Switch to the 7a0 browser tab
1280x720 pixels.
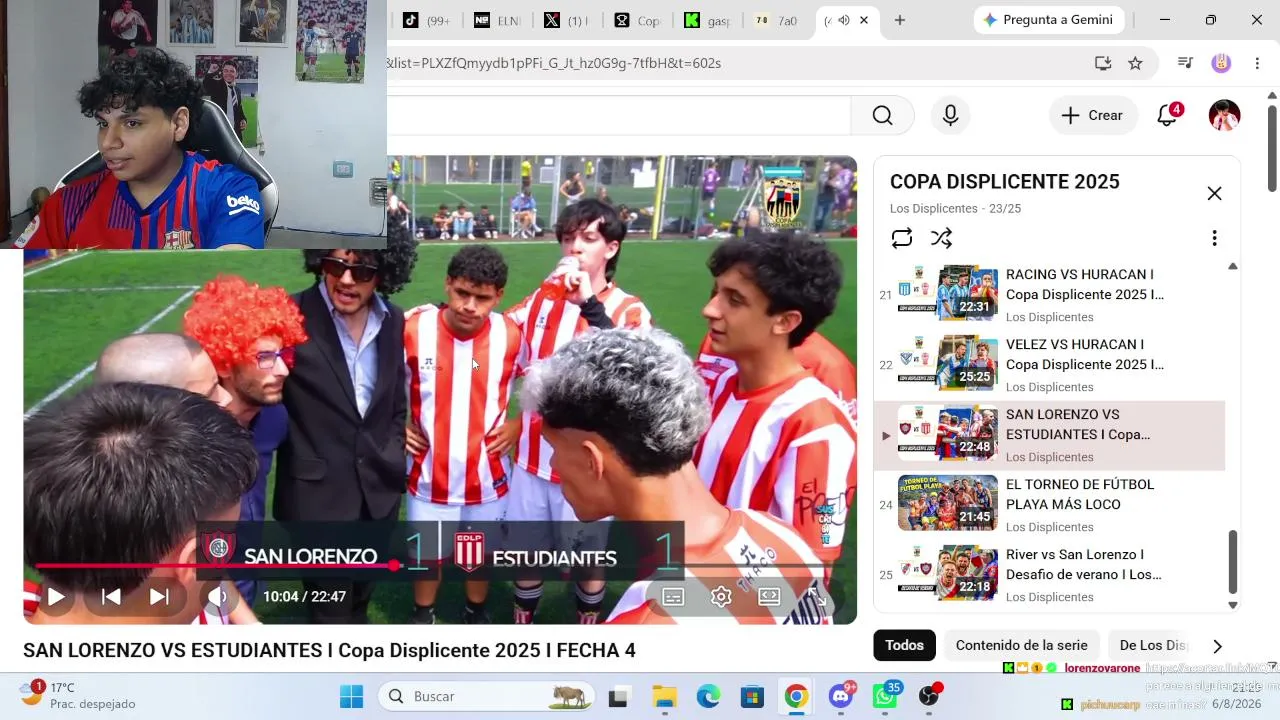point(777,20)
